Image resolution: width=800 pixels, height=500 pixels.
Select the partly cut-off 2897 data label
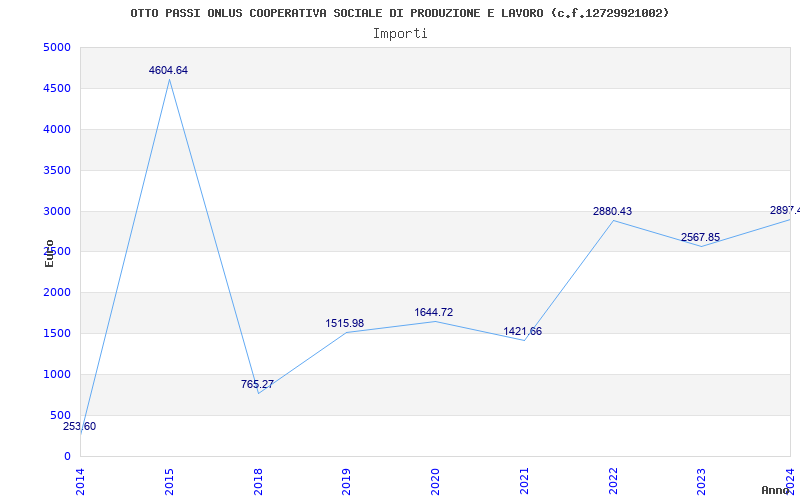pos(785,210)
